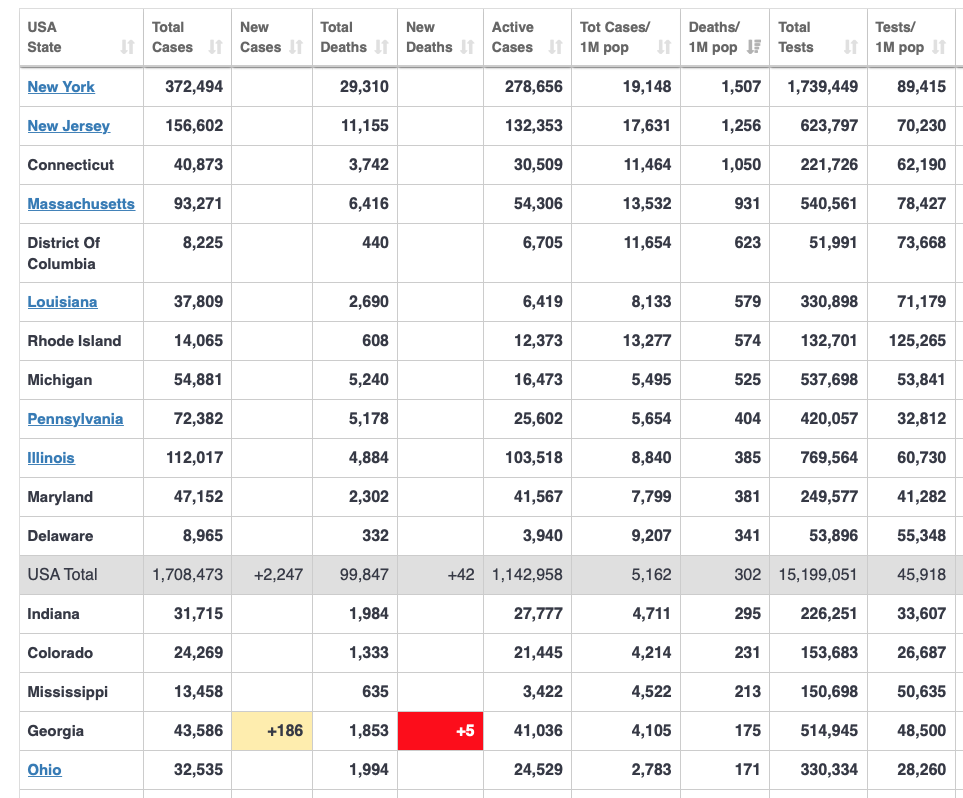This screenshot has height=798, width=963.
Task: Open the Pennsylvania details link
Action: (x=75, y=419)
